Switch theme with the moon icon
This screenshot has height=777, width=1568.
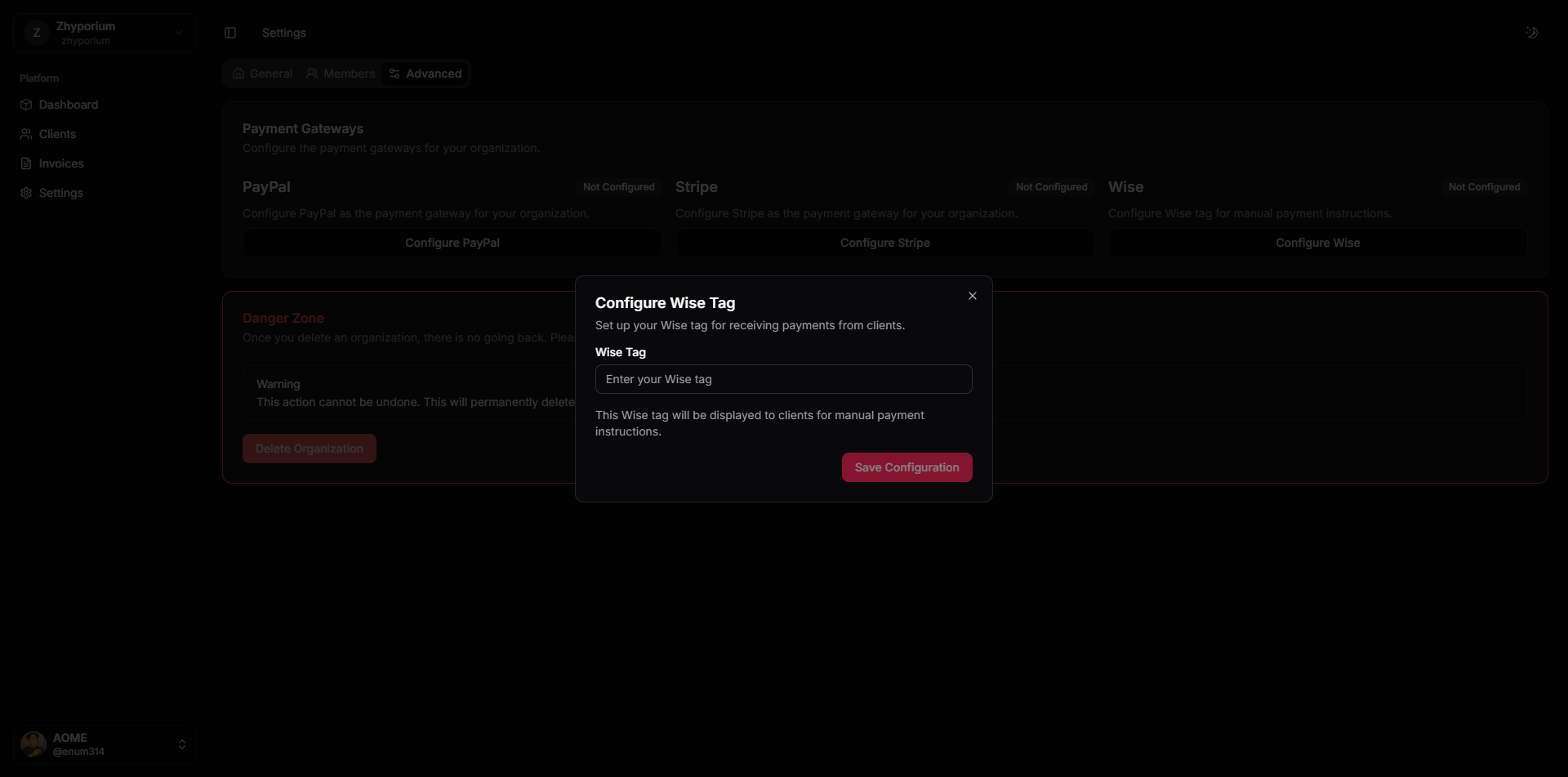(1531, 33)
